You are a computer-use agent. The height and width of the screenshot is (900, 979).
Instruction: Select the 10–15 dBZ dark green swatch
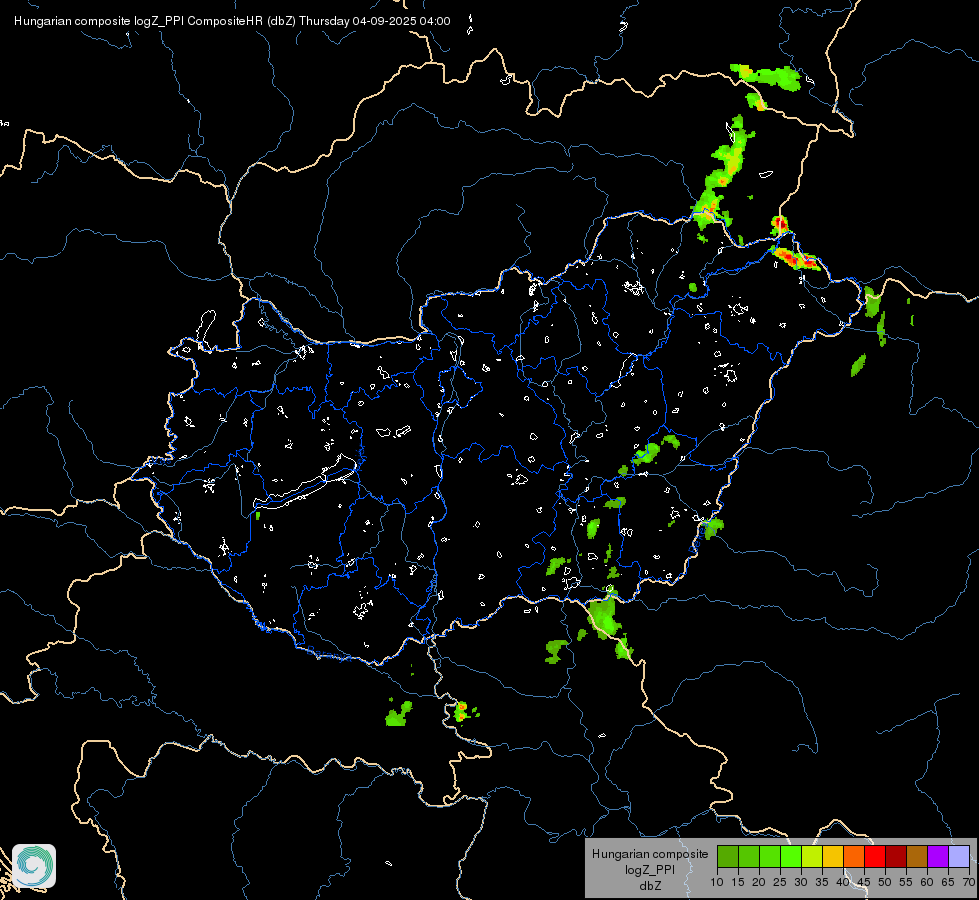(x=728, y=856)
